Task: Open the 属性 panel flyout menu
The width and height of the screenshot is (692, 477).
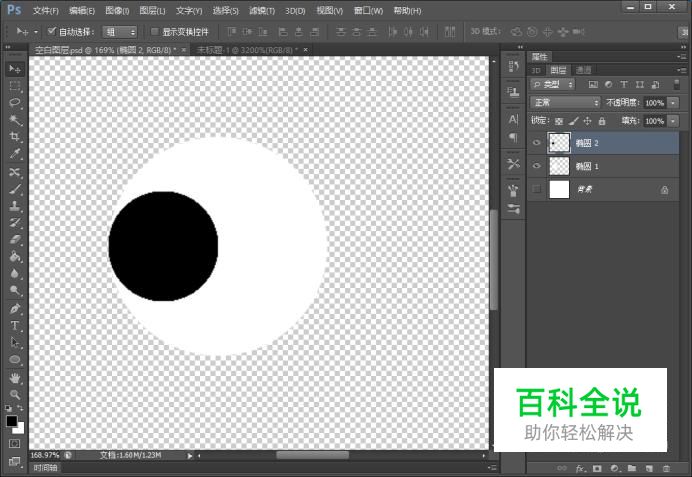Action: click(681, 56)
